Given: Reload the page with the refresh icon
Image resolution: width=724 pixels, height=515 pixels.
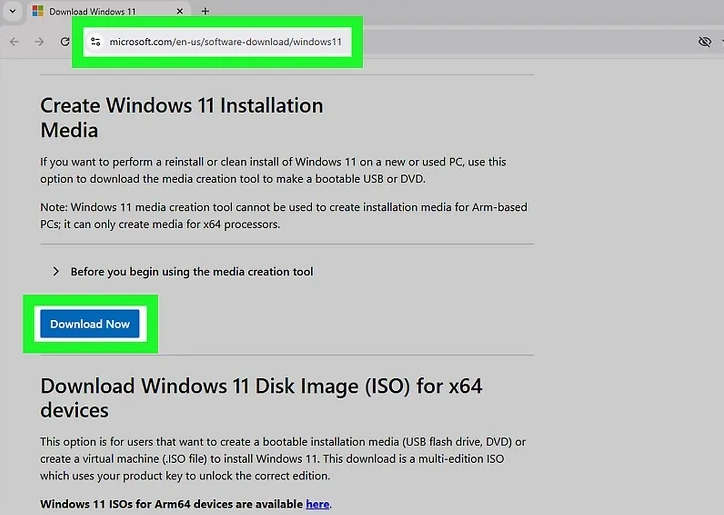Looking at the screenshot, I should pyautogui.click(x=65, y=41).
